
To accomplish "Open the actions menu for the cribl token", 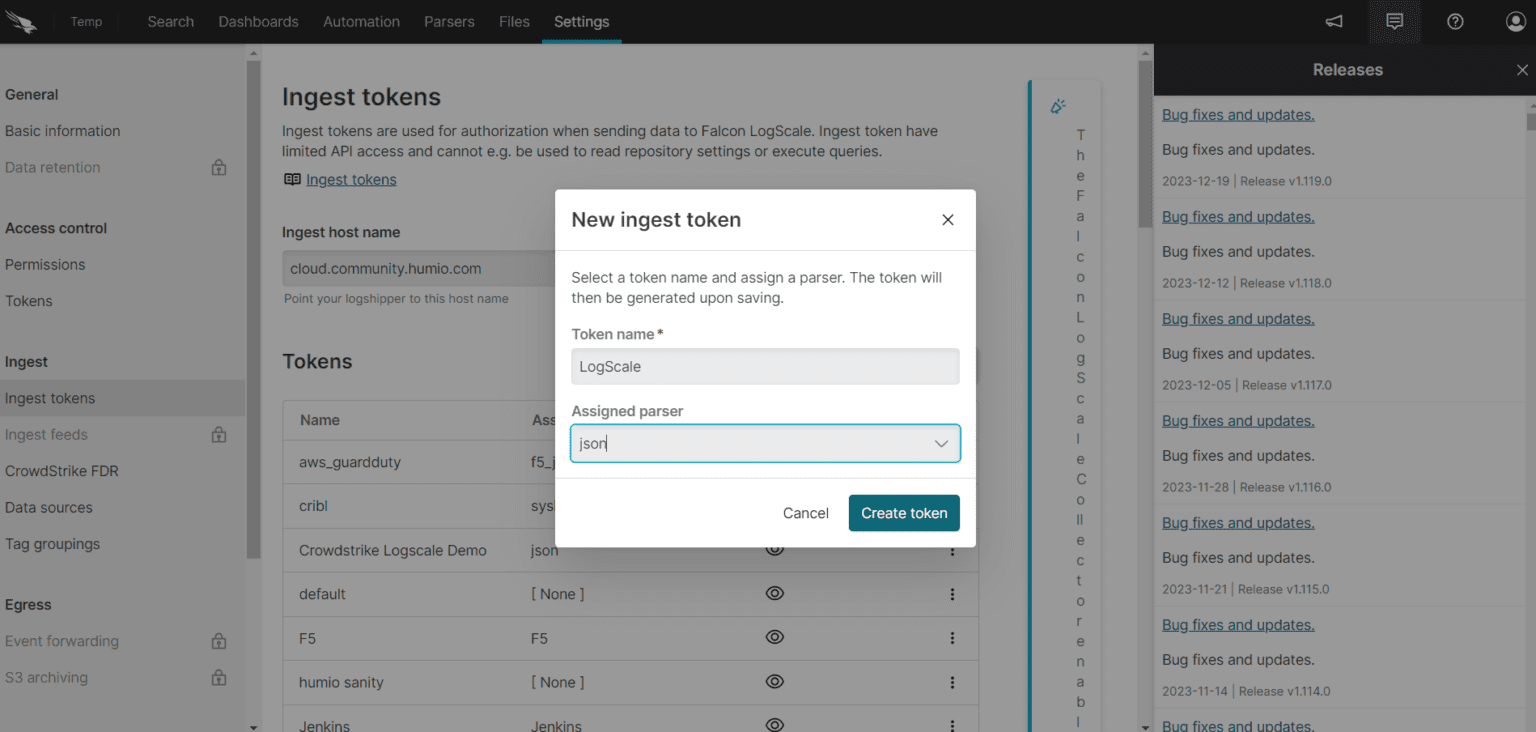I will coord(952,505).
